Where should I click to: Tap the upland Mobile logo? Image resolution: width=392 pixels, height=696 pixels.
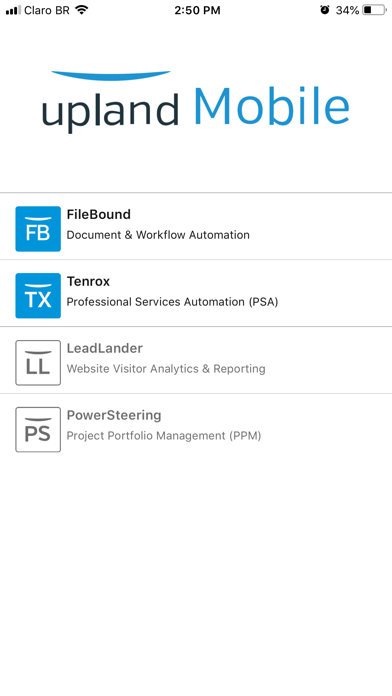(196, 102)
